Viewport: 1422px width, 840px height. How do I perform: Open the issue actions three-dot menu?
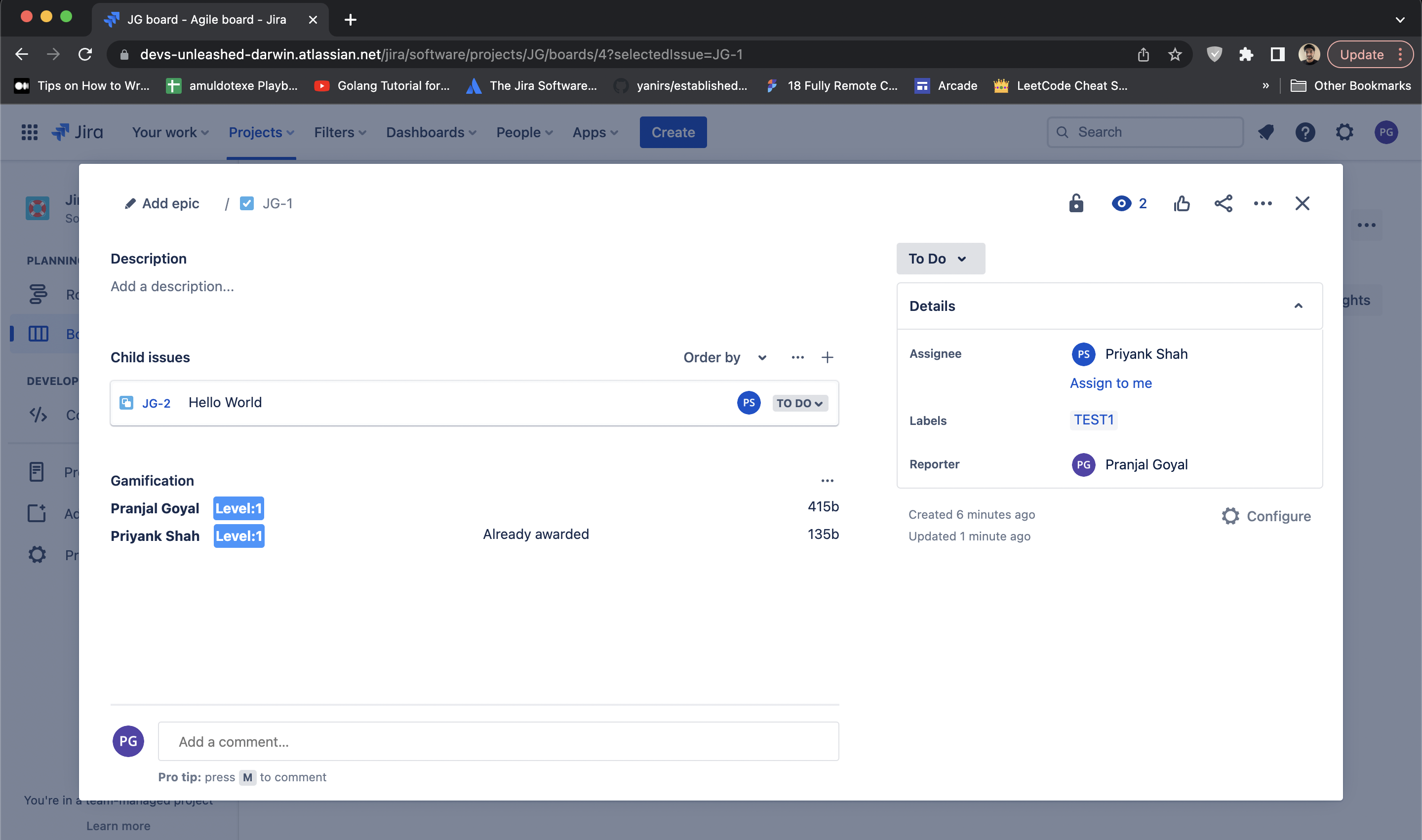1263,203
